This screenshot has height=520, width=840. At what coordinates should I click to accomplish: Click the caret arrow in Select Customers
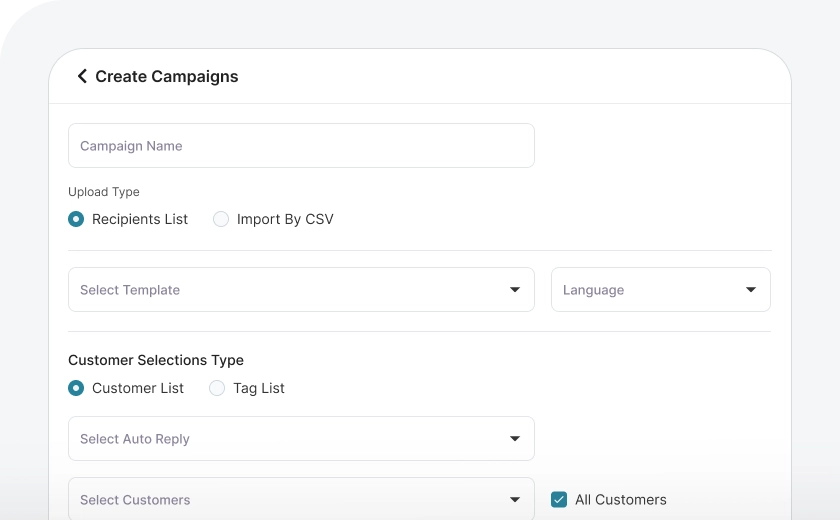tap(515, 500)
